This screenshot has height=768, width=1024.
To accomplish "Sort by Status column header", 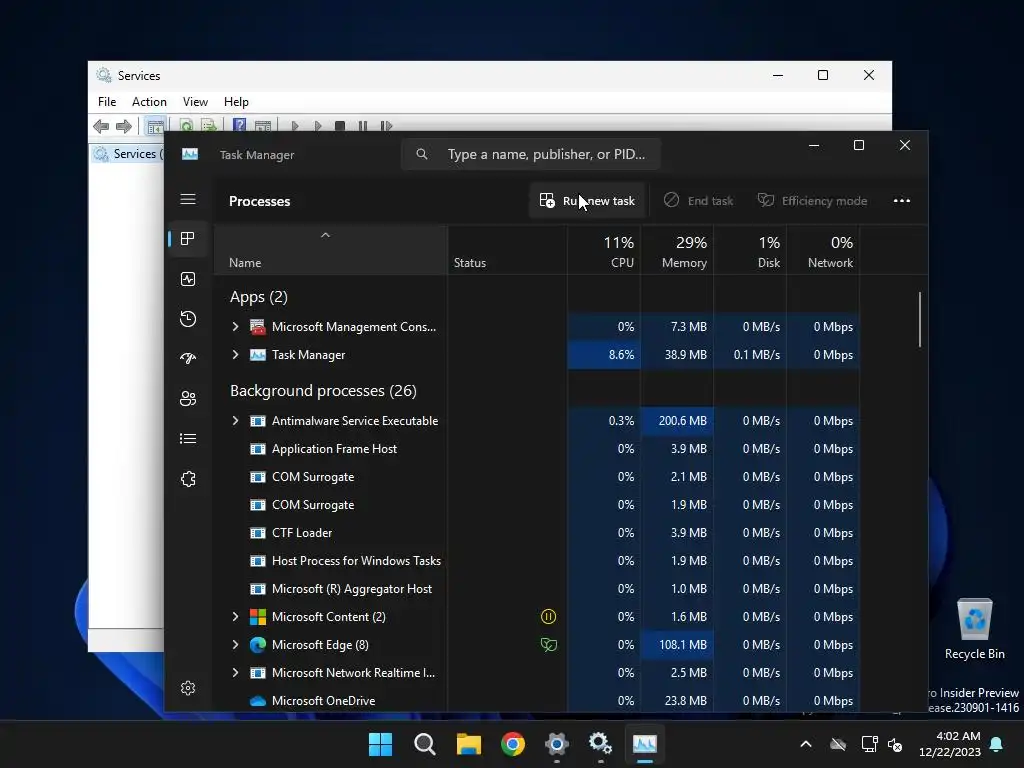I will point(507,251).
